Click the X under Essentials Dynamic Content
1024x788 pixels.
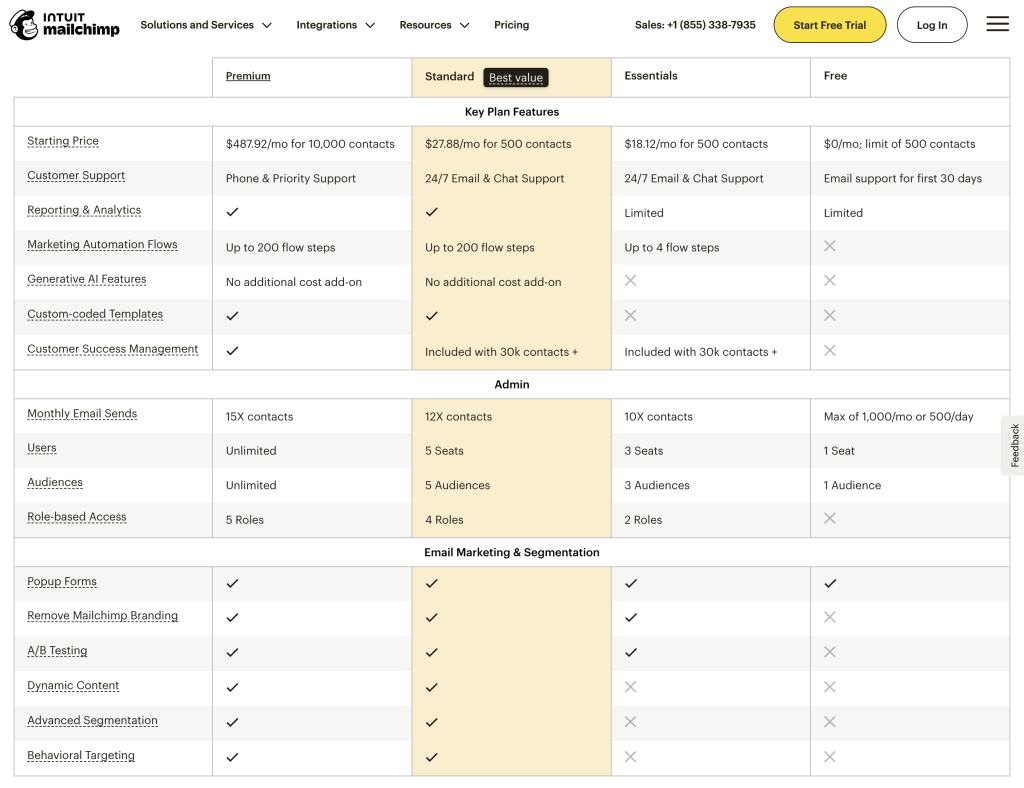630,687
